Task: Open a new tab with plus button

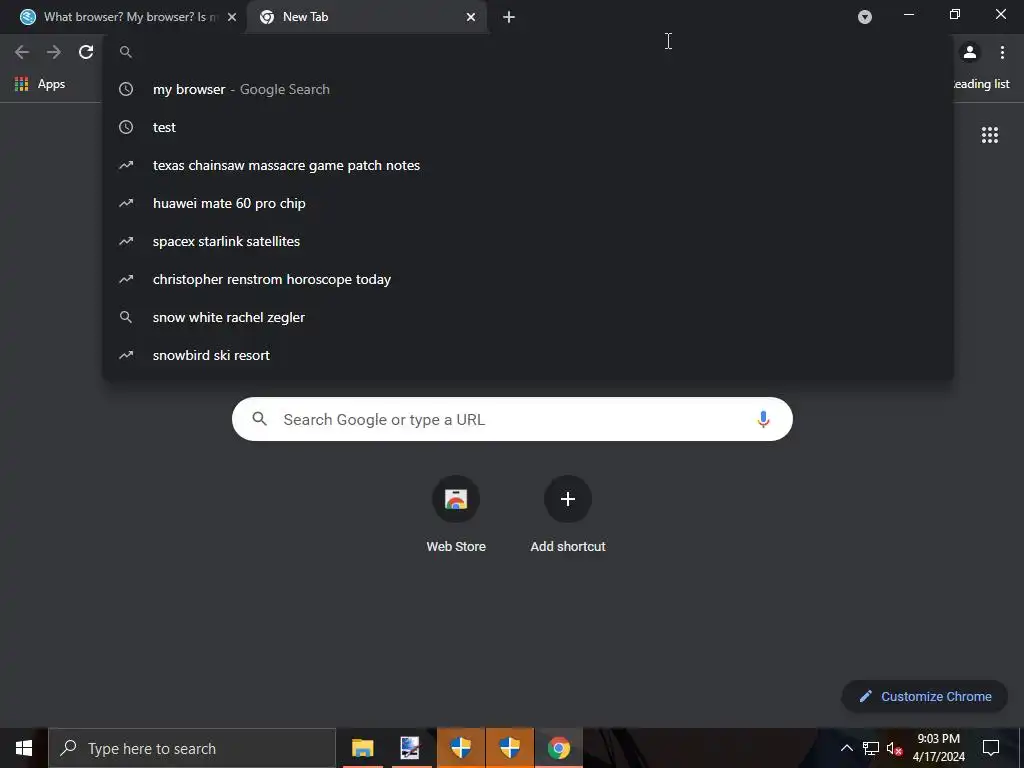Action: pos(509,17)
